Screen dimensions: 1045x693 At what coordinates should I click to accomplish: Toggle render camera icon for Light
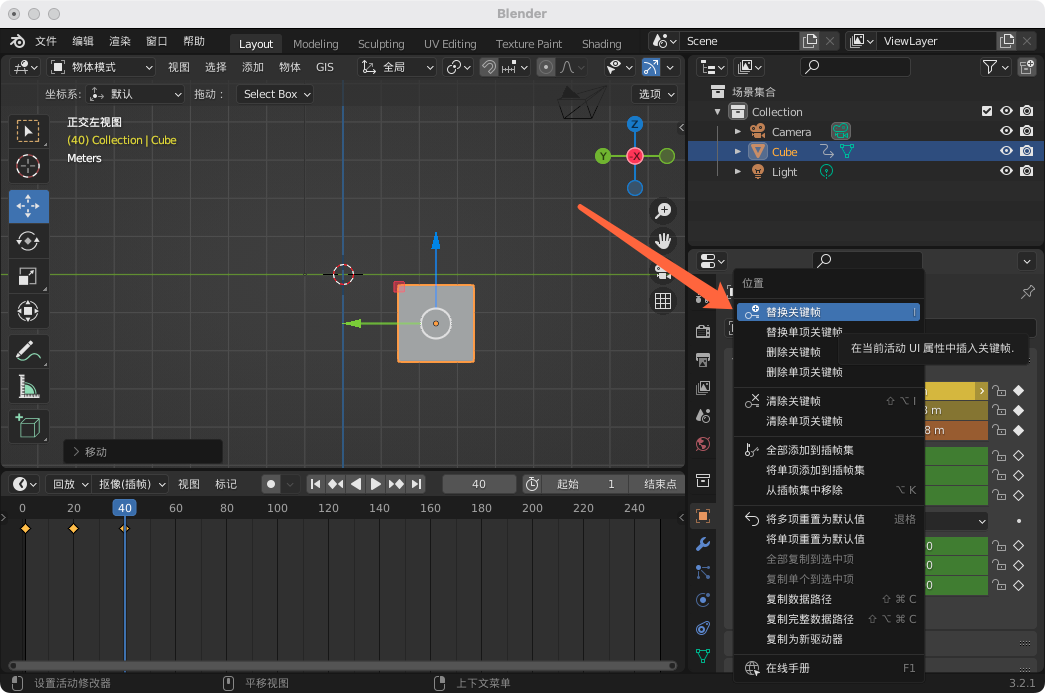click(1027, 171)
